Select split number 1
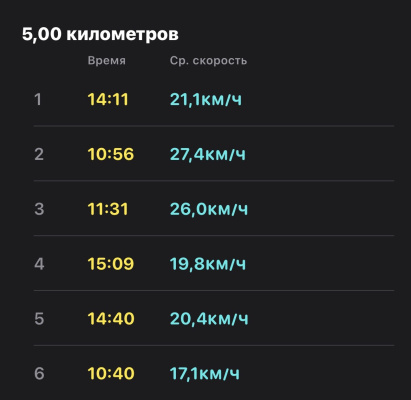 (x=38, y=99)
